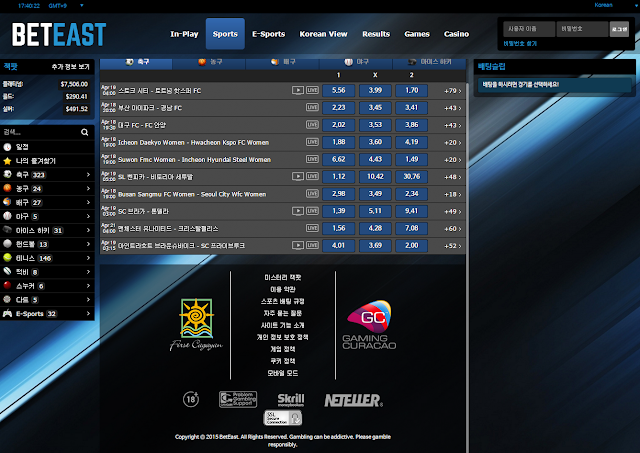Click the soccer ball icon with 323
This screenshot has height=453, width=640.
click(x=7, y=175)
